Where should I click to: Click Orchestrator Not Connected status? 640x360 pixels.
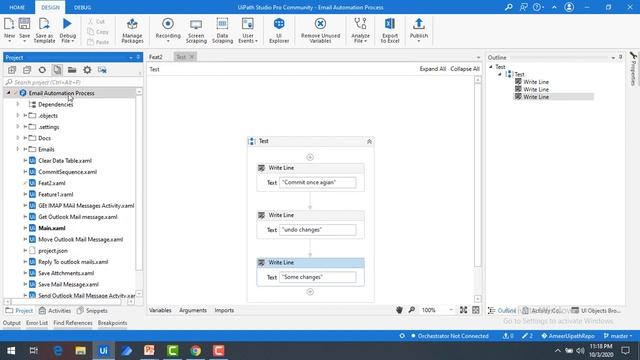tap(449, 336)
